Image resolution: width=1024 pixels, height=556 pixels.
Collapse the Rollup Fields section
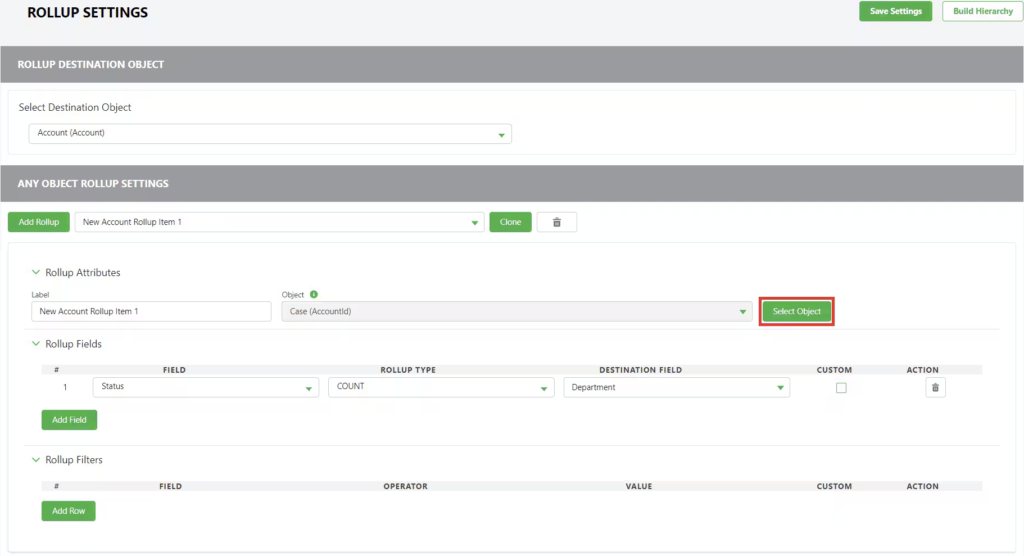tap(36, 344)
